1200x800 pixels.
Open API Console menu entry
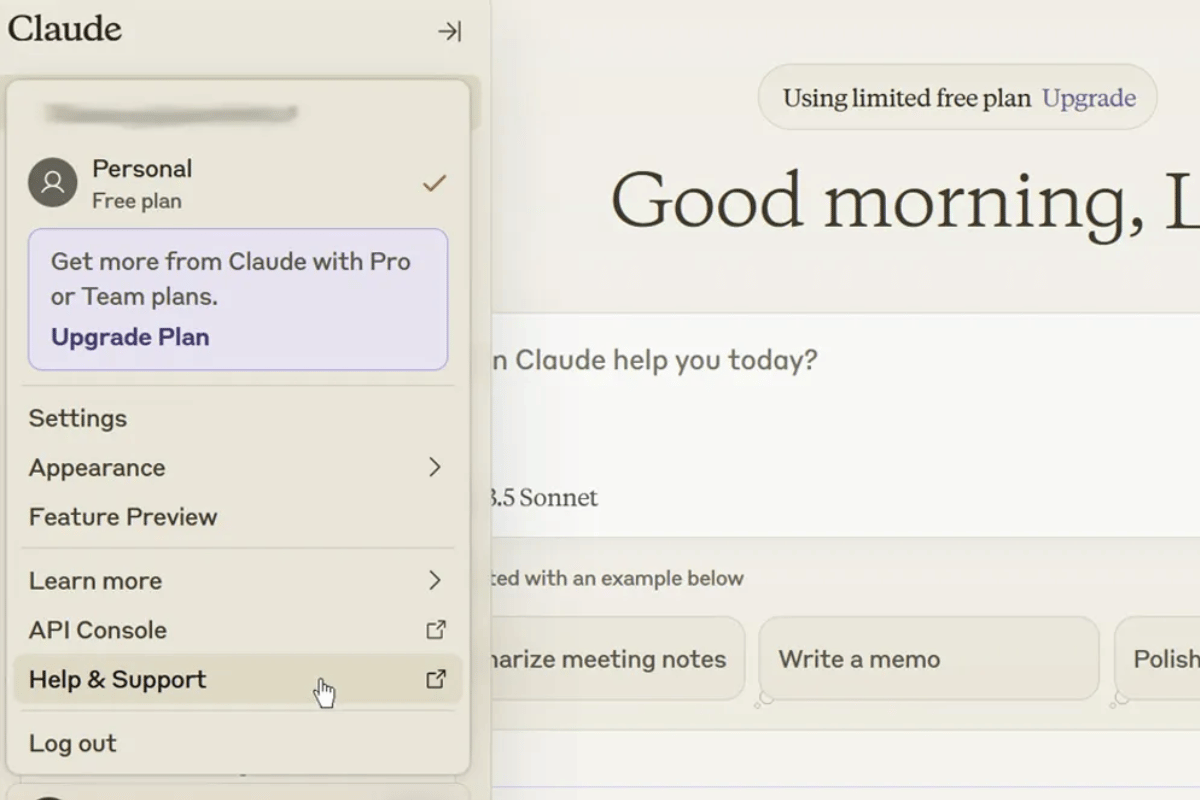pos(98,630)
